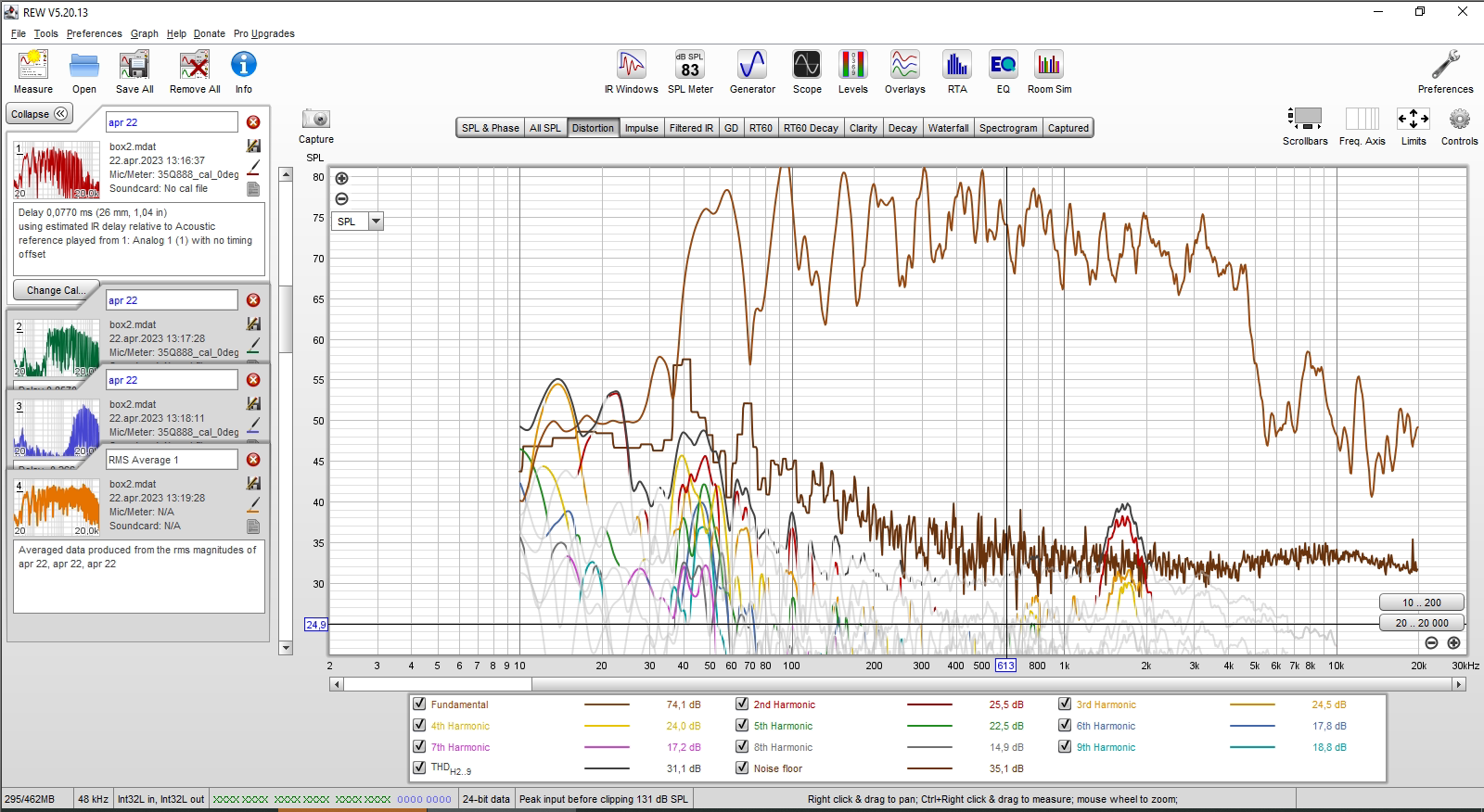
Task: Check input Levels
Action: point(853,71)
